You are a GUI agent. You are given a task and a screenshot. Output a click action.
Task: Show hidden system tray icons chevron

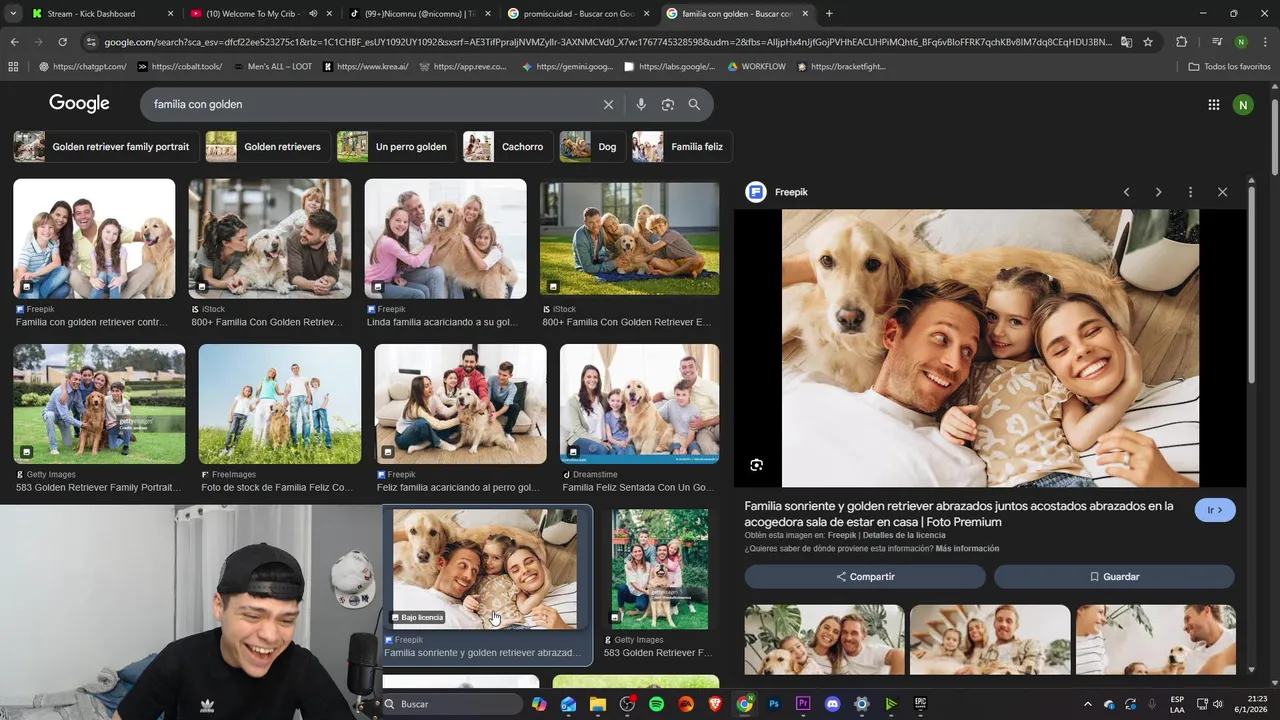(1088, 704)
